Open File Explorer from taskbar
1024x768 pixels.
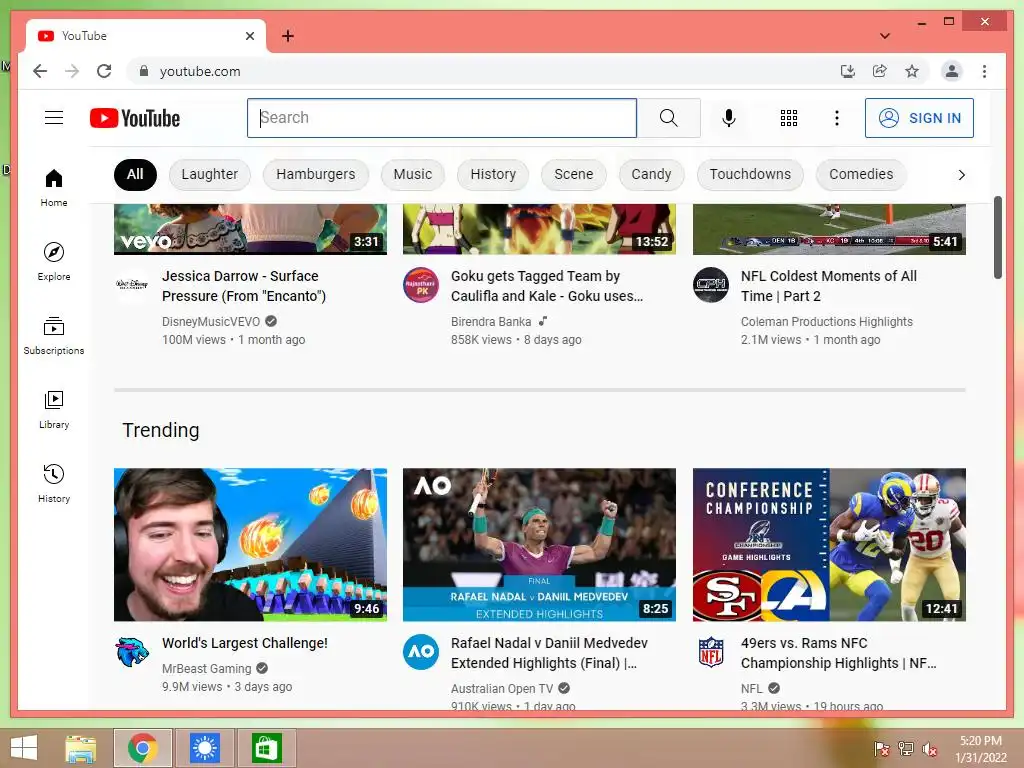tap(81, 748)
